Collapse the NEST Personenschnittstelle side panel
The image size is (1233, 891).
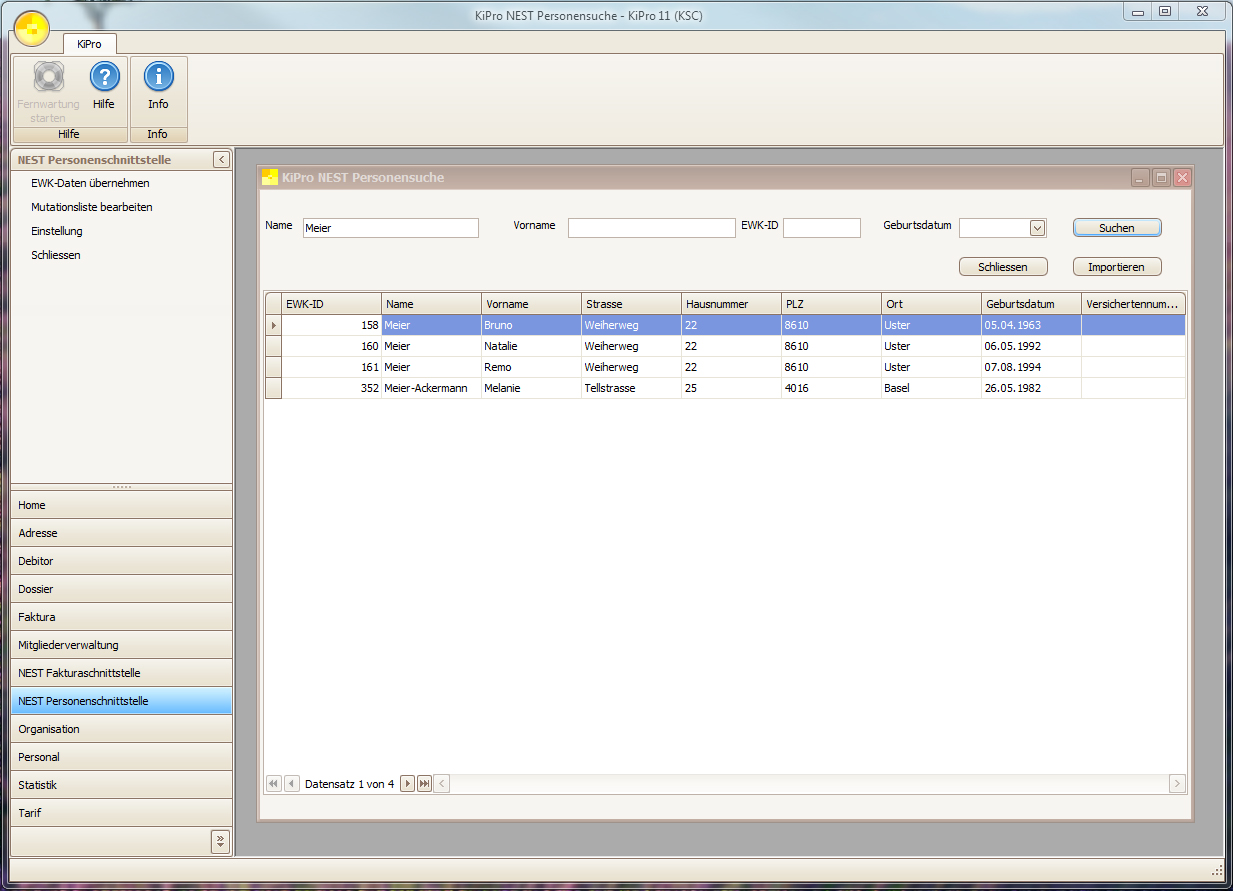point(221,160)
